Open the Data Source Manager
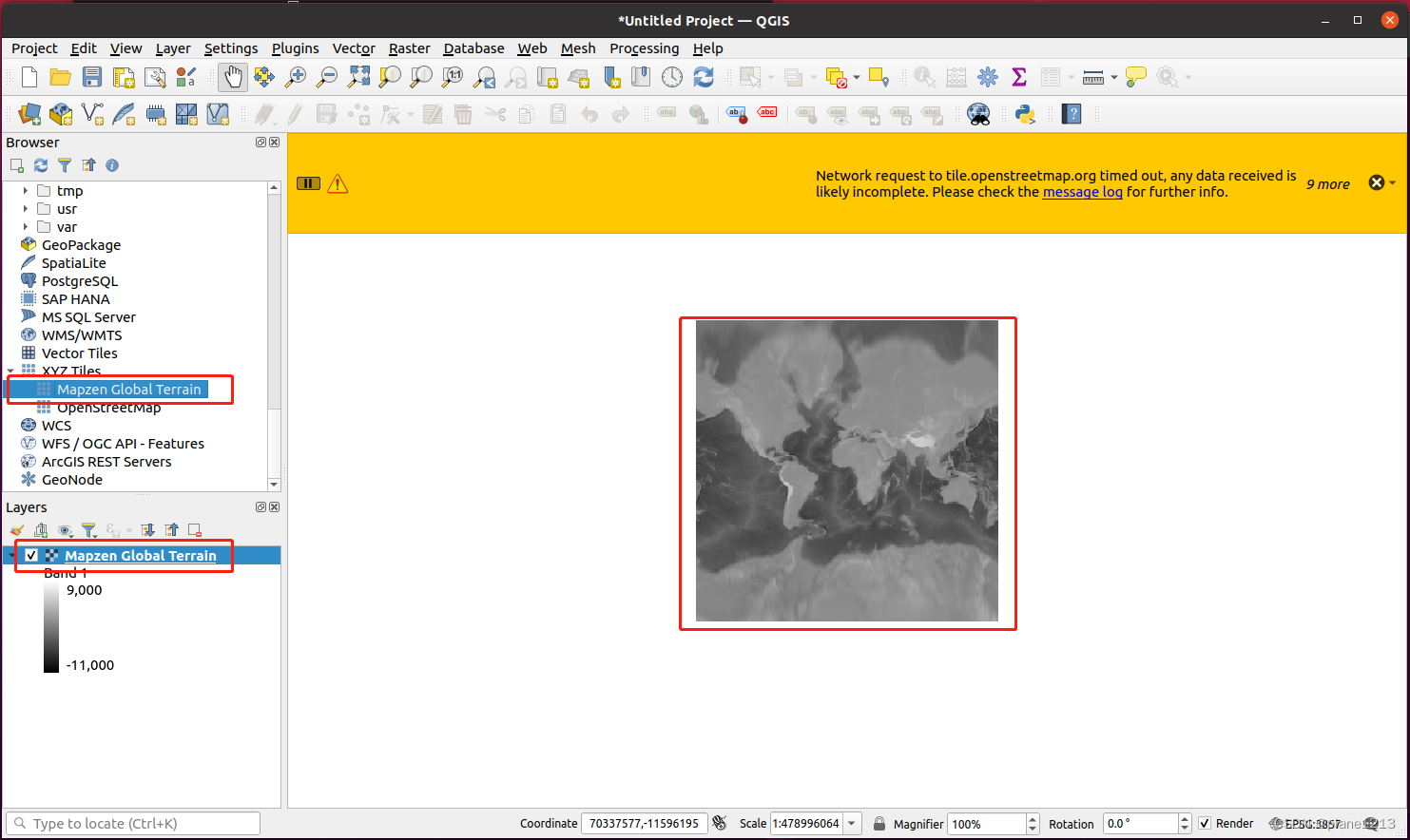This screenshot has width=1410, height=840. (29, 113)
